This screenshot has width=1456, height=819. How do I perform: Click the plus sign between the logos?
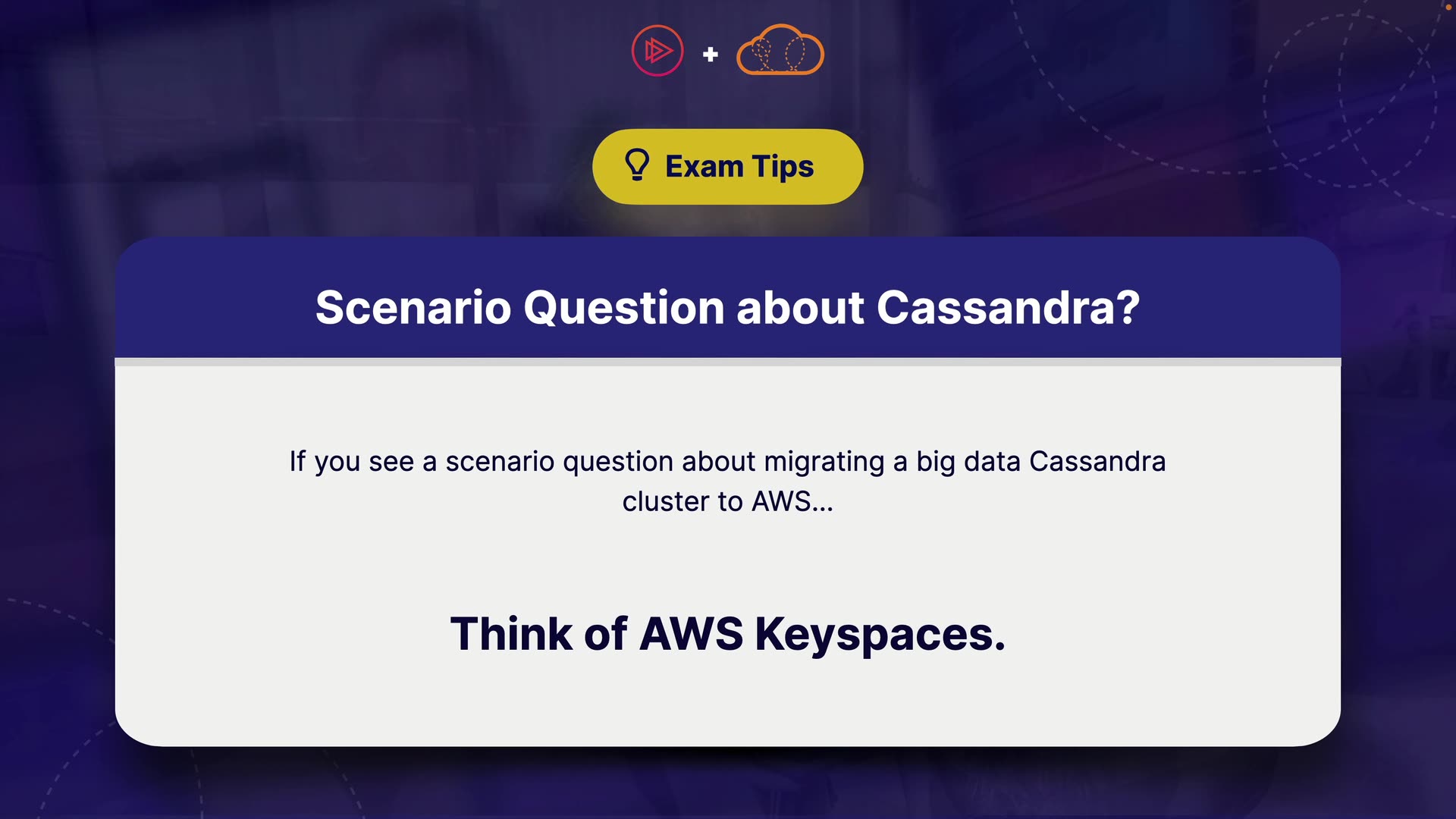pos(711,55)
